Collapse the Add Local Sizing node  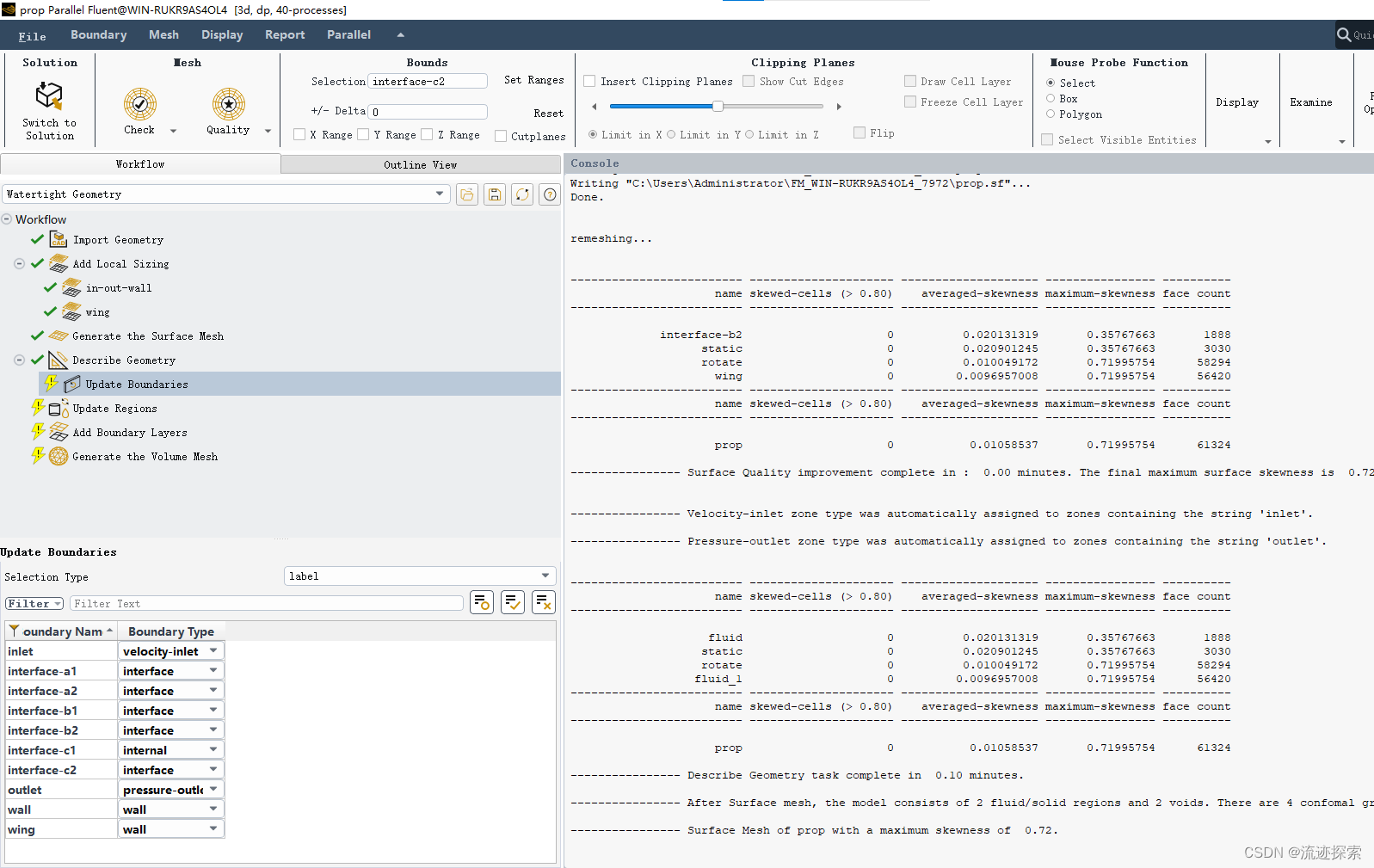[19, 263]
